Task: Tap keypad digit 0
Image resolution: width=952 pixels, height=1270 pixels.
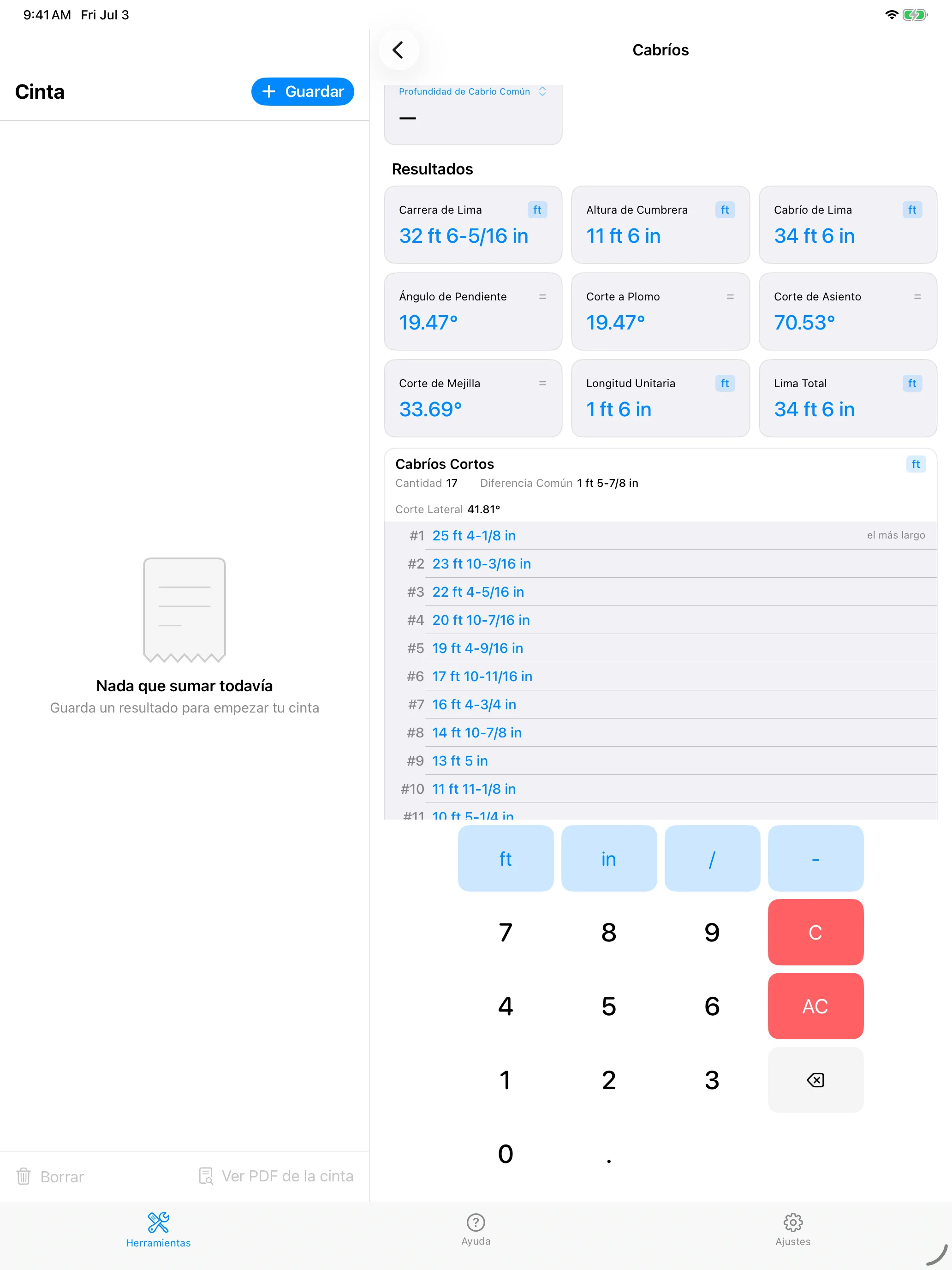Action: pos(506,1154)
